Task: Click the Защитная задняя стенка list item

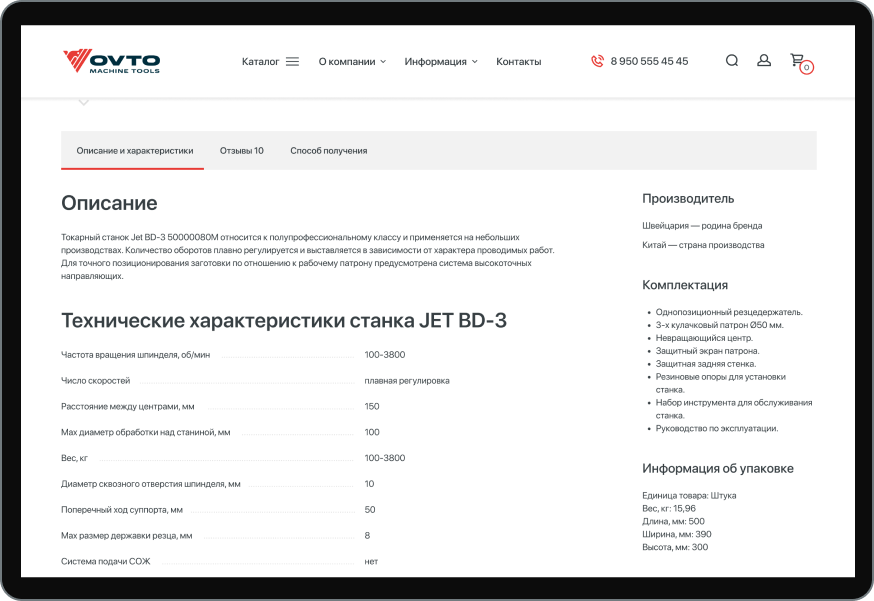Action: [706, 363]
